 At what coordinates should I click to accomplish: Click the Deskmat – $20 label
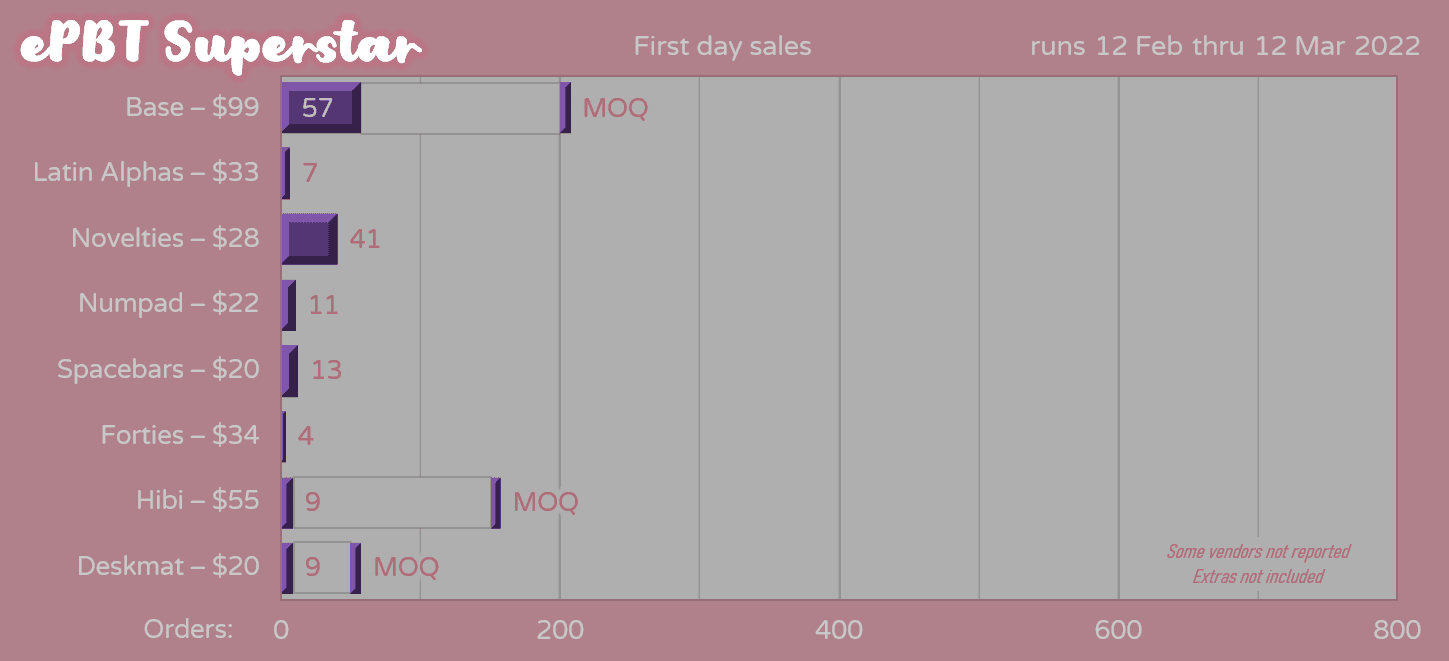coord(168,567)
